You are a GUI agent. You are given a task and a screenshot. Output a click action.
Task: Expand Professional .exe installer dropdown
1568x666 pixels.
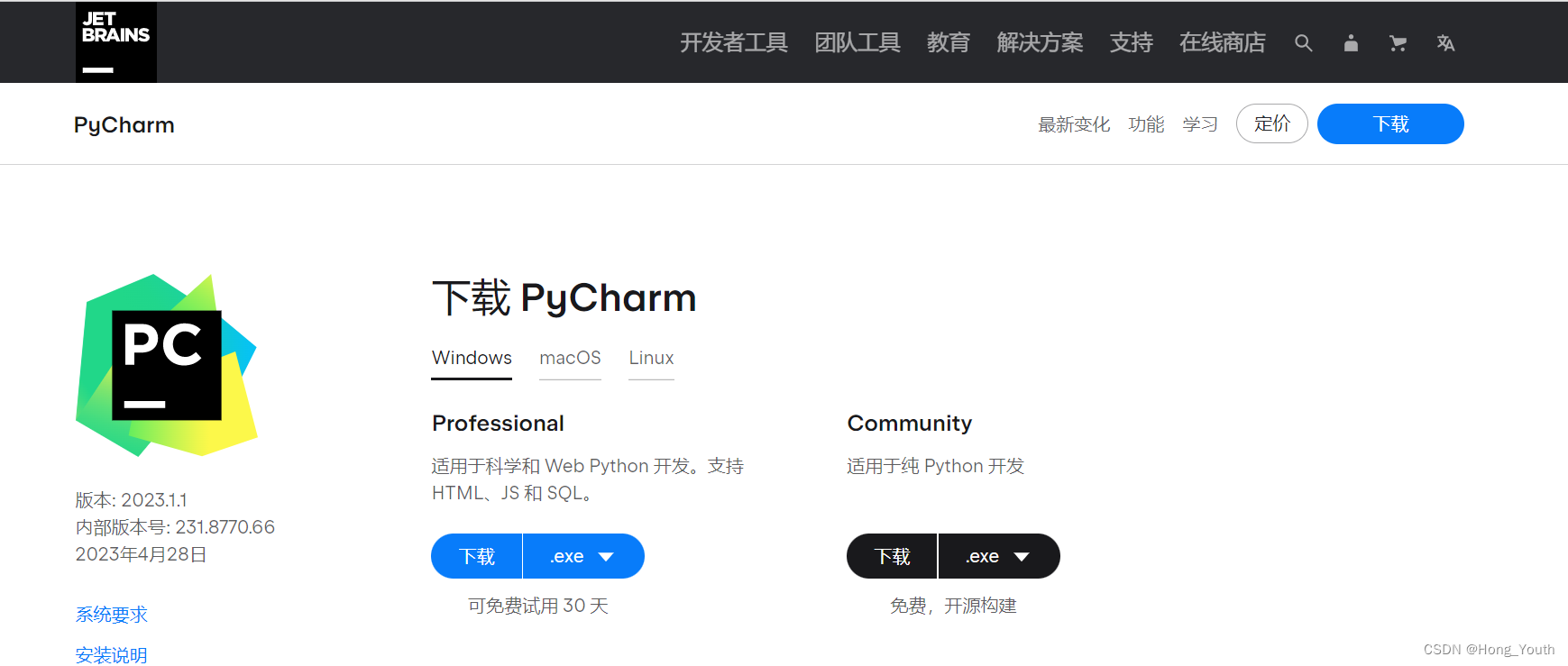pos(583,556)
